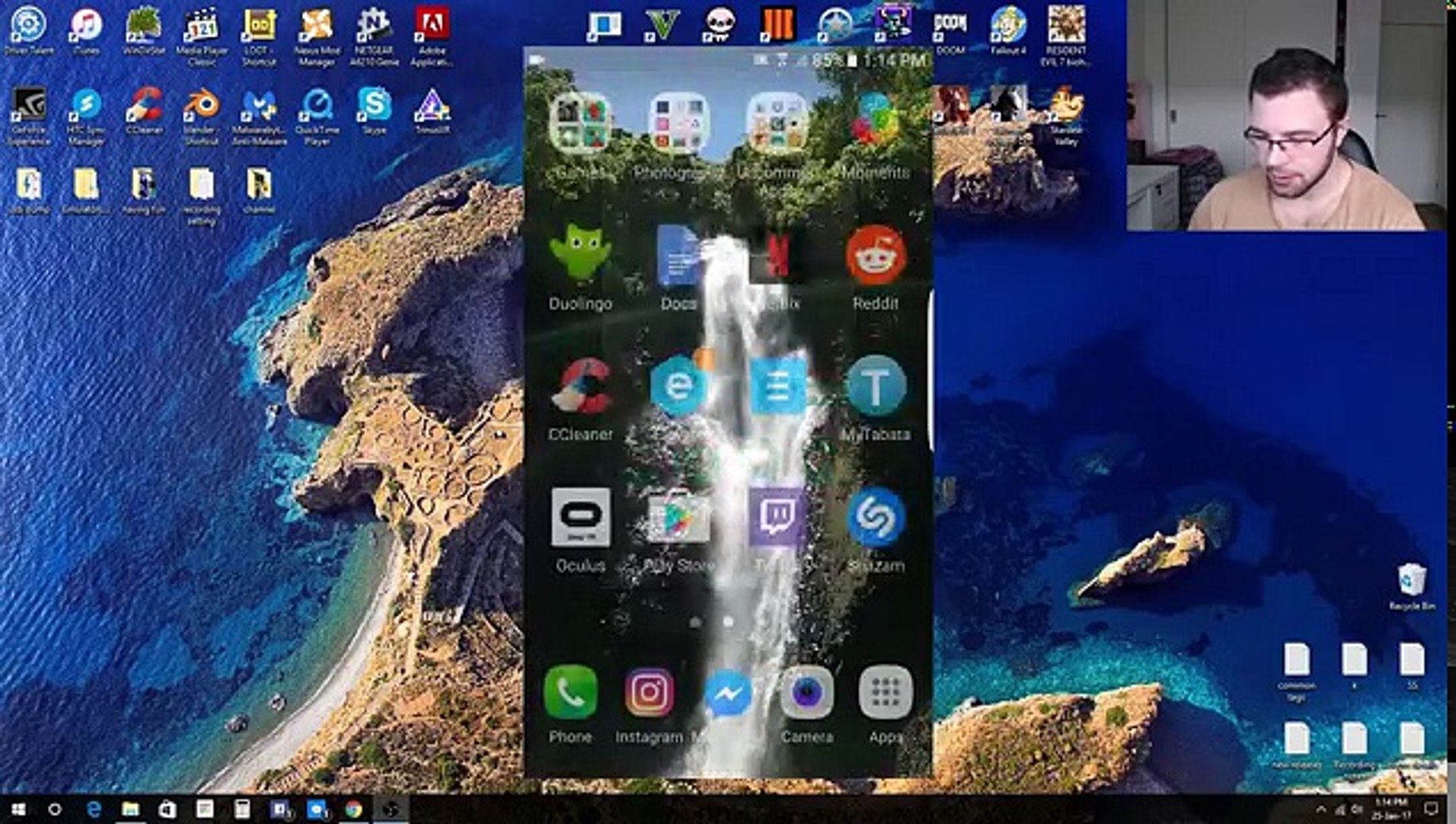Select the HTC Sync Manager desktop shortcut

click(x=86, y=116)
